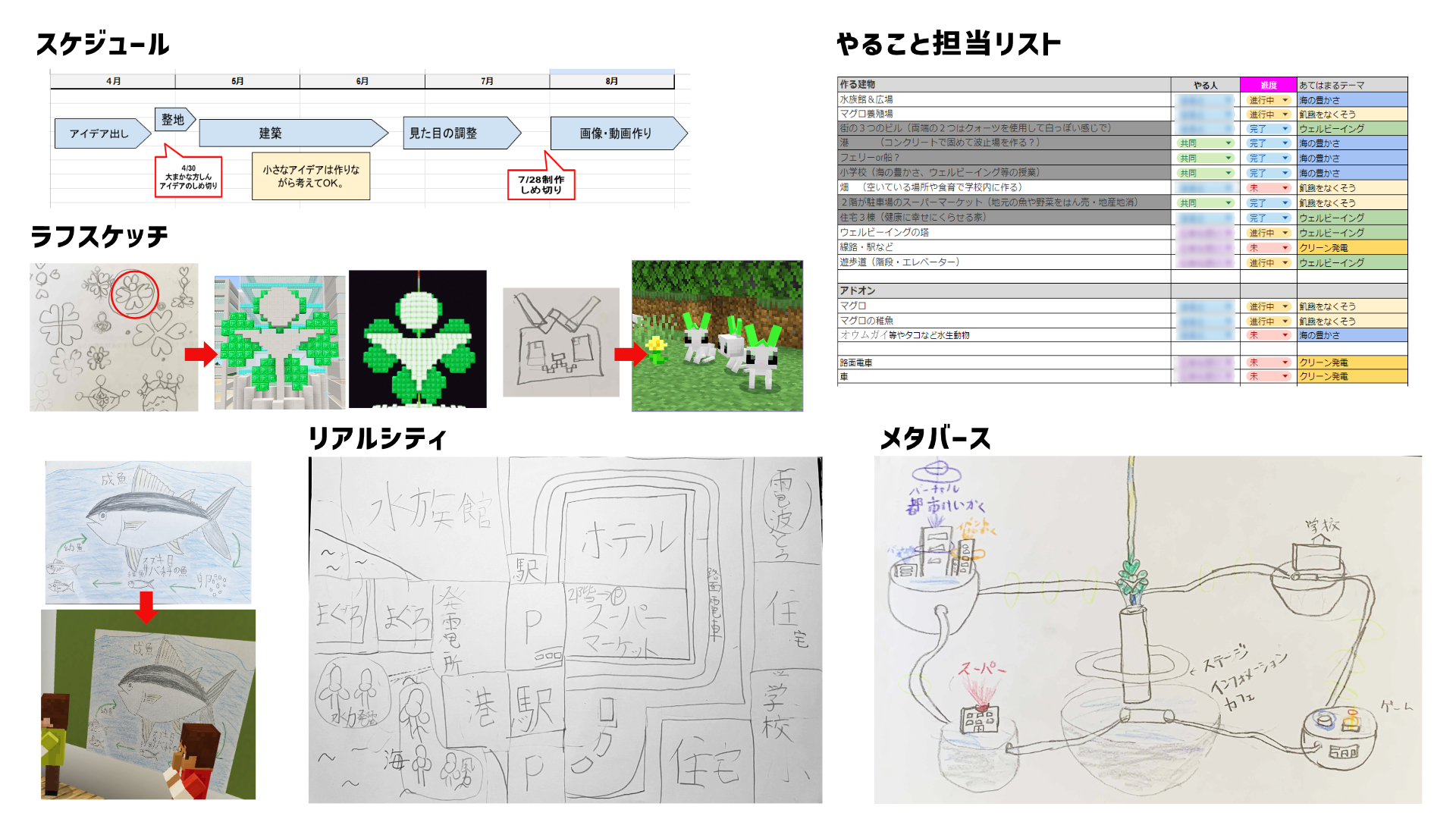Select the 見た目の調整 schedule arrow
The image size is (1456, 819).
(x=462, y=133)
